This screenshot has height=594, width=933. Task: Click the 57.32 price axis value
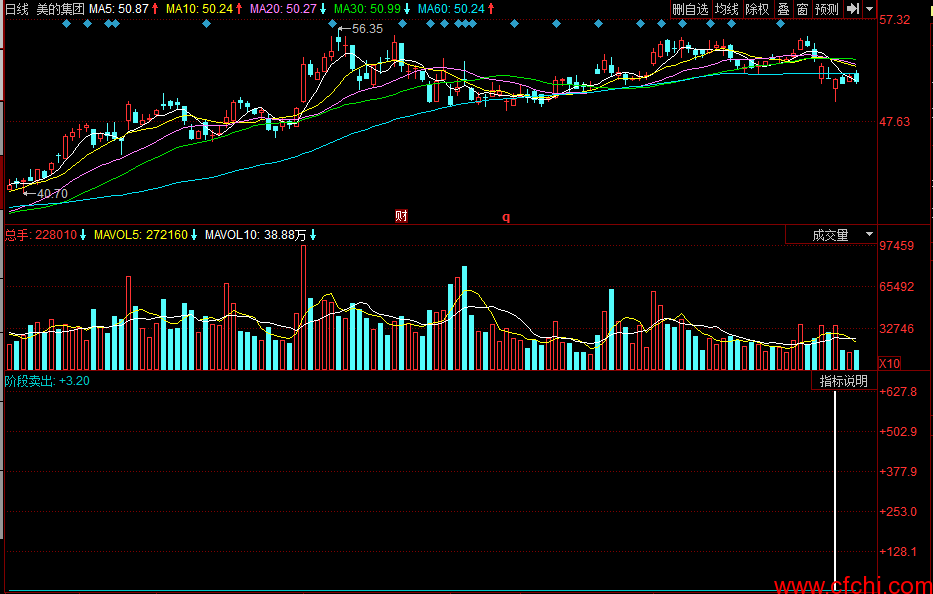pos(894,20)
